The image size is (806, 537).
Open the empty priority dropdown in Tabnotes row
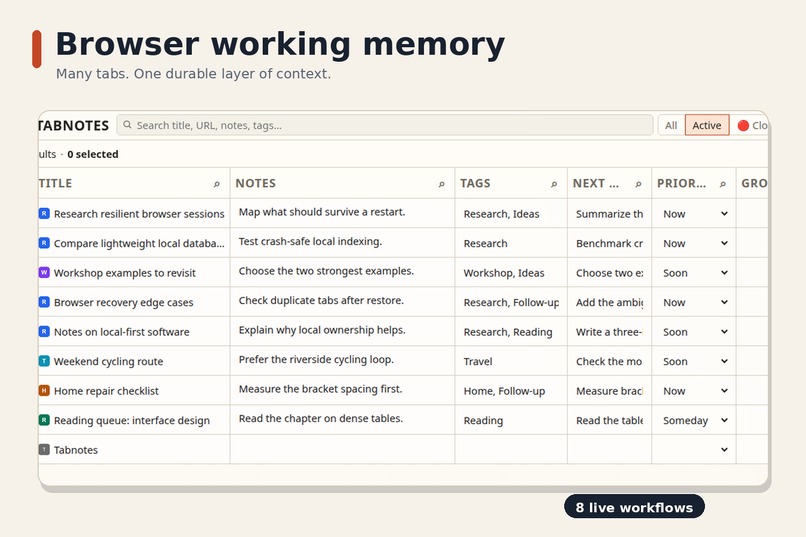tap(695, 450)
